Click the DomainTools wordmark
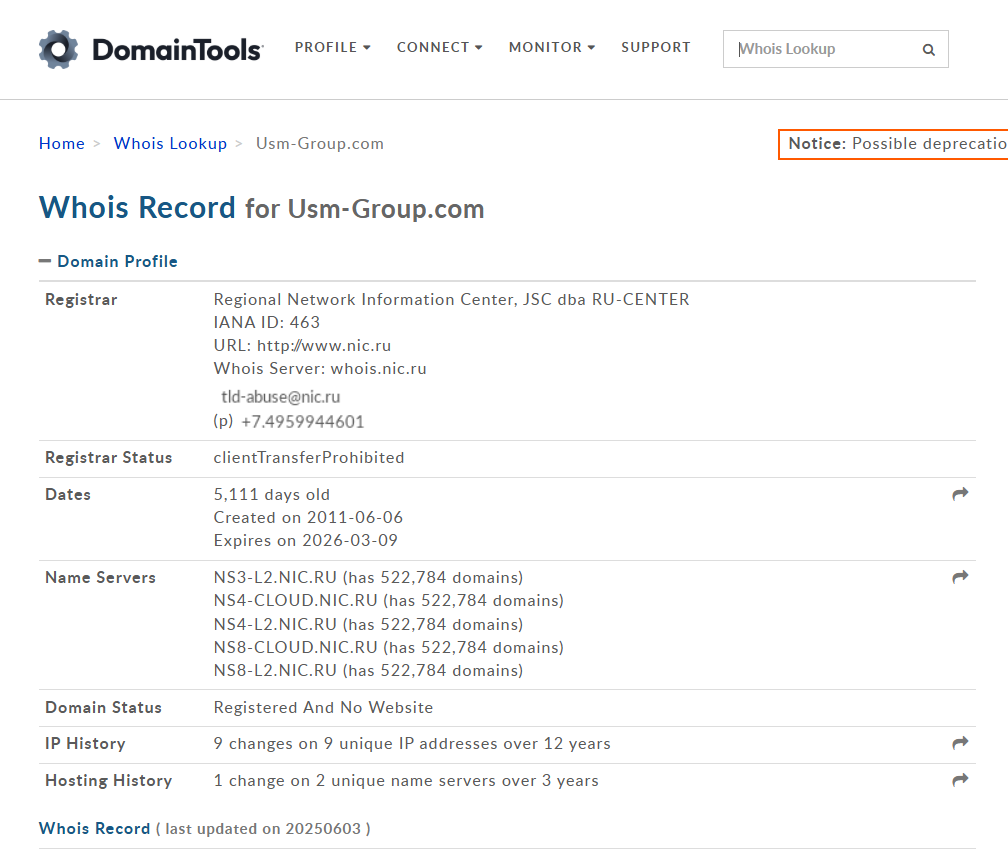The width and height of the screenshot is (1008, 849). pos(177,49)
